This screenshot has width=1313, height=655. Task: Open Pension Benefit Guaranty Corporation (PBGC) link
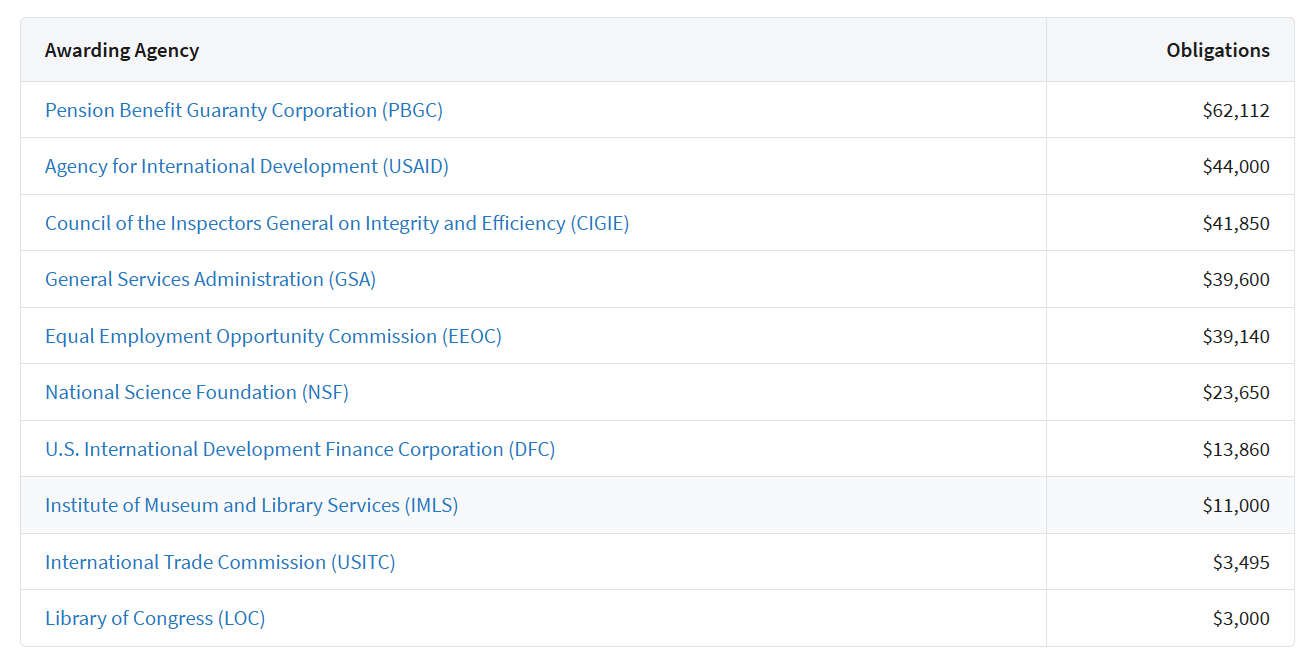(x=243, y=111)
